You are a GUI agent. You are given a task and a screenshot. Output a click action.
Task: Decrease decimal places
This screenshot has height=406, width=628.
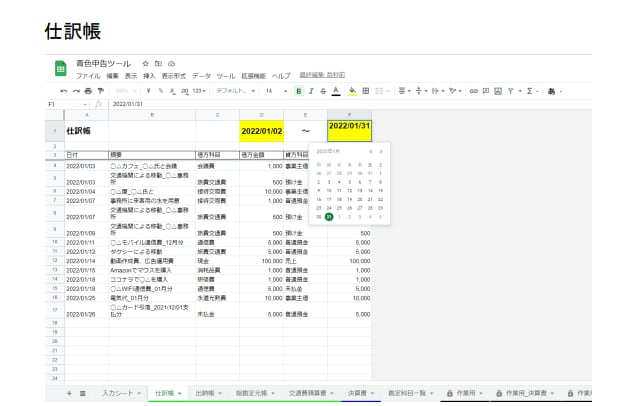click(x=172, y=91)
